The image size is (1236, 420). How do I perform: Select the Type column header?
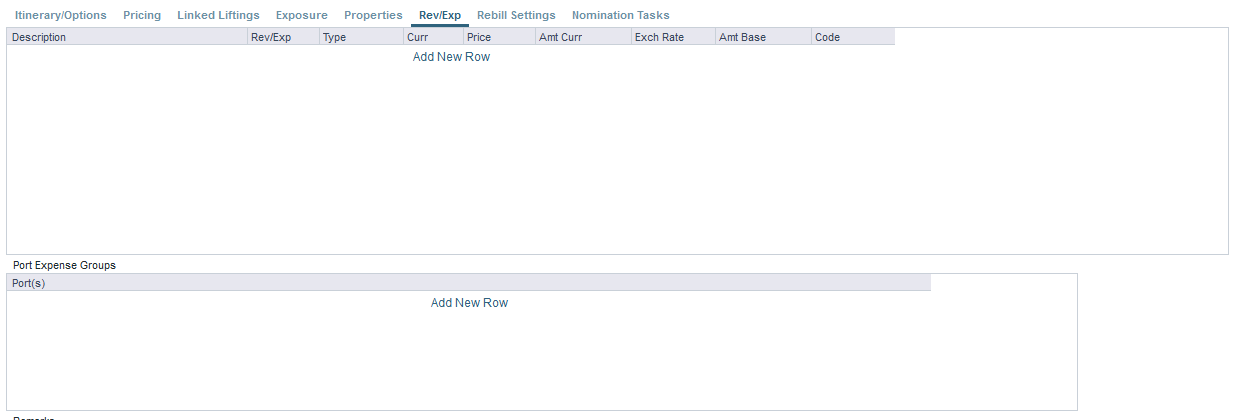[x=361, y=37]
